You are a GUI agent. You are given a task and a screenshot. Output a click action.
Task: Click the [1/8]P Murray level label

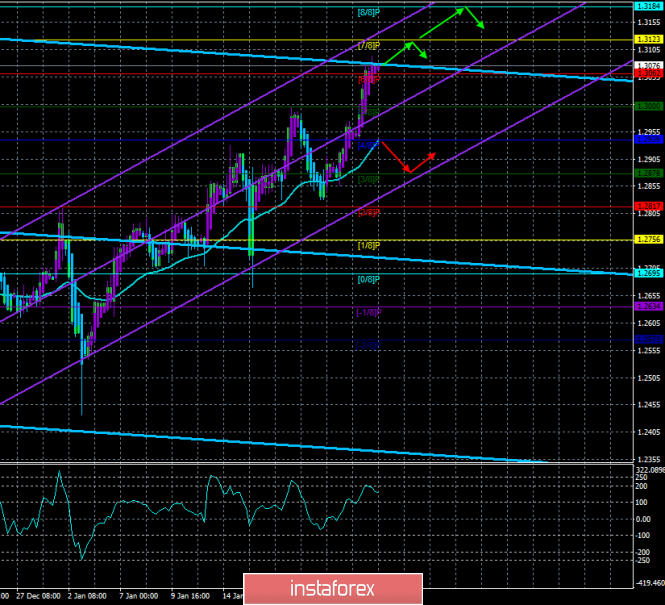tap(368, 245)
